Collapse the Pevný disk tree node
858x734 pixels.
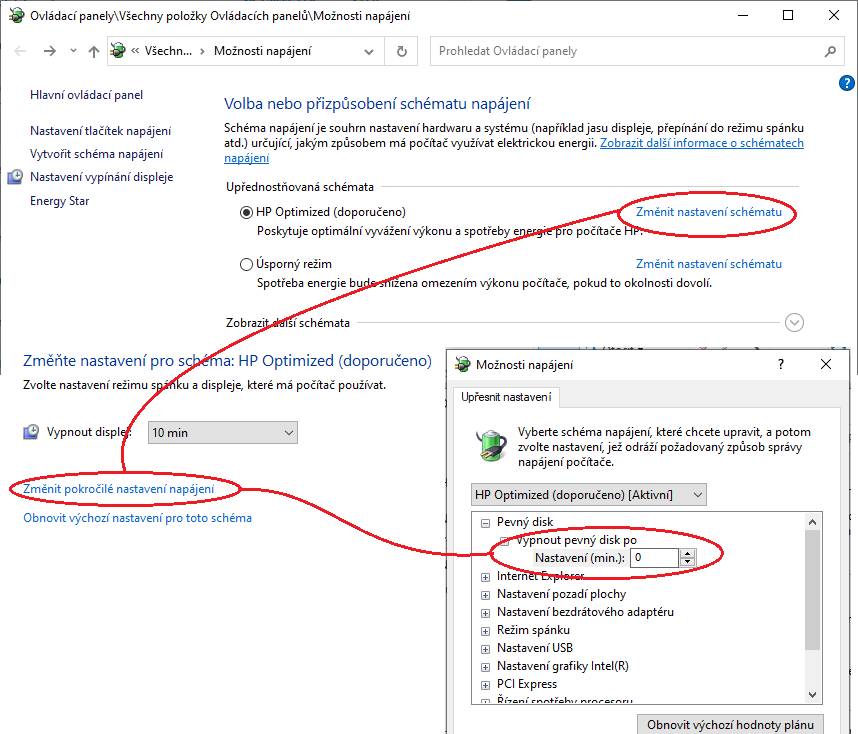[x=485, y=523]
